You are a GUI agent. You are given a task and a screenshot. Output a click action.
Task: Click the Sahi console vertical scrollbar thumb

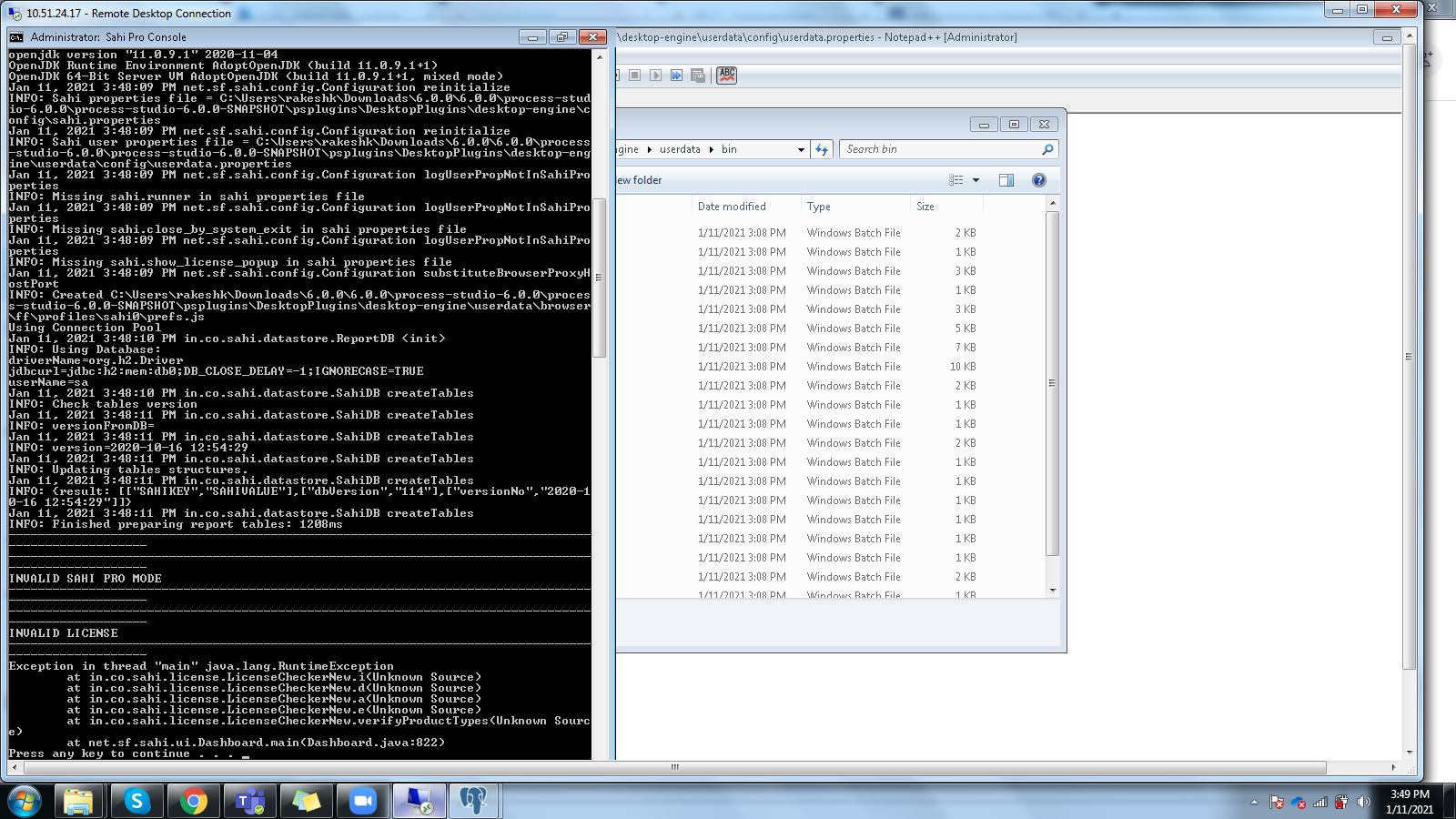[x=599, y=278]
